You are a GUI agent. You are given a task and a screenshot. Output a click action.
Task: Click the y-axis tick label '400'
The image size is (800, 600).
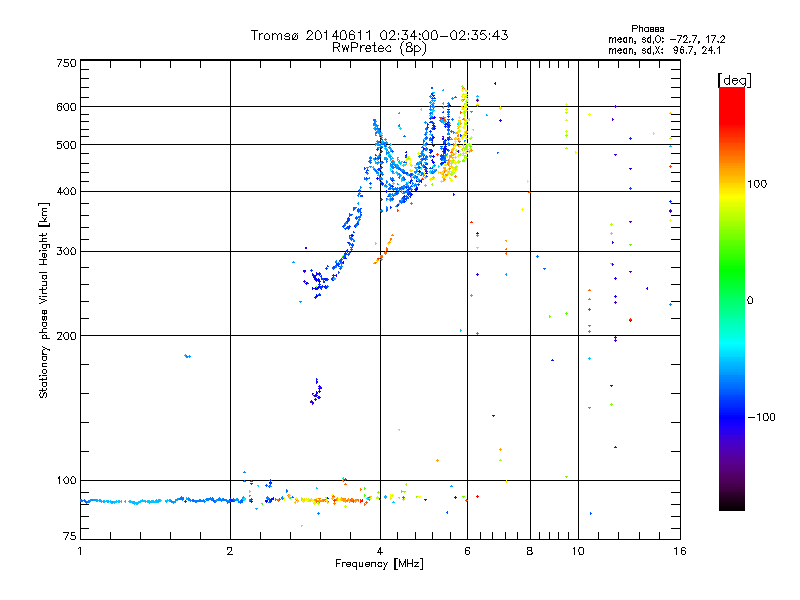(66, 192)
